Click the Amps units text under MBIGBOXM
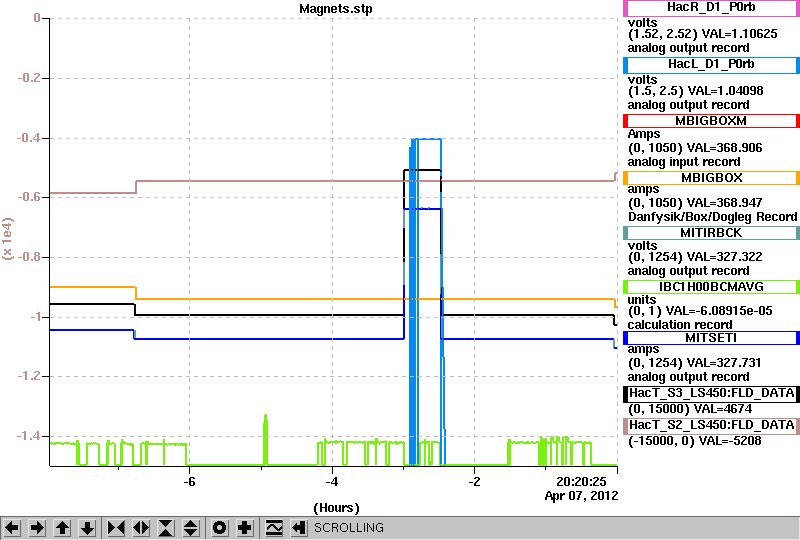 pyautogui.click(x=644, y=134)
